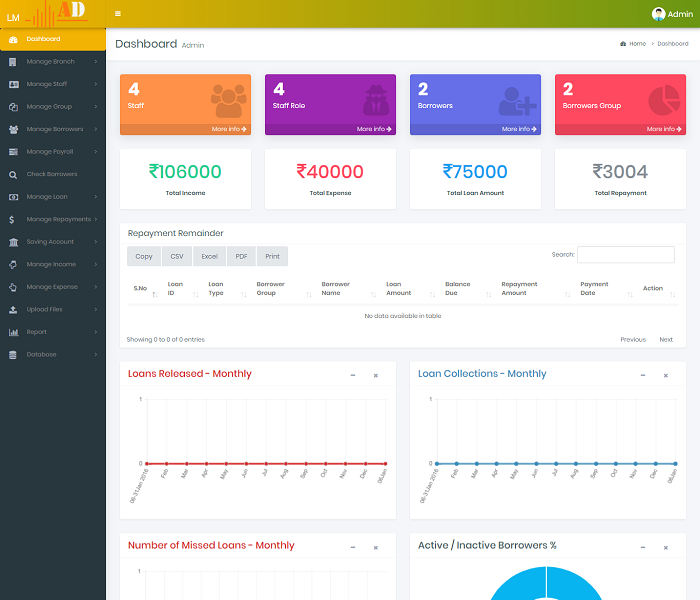Click the Copy export button
700x600 pixels.
click(144, 256)
